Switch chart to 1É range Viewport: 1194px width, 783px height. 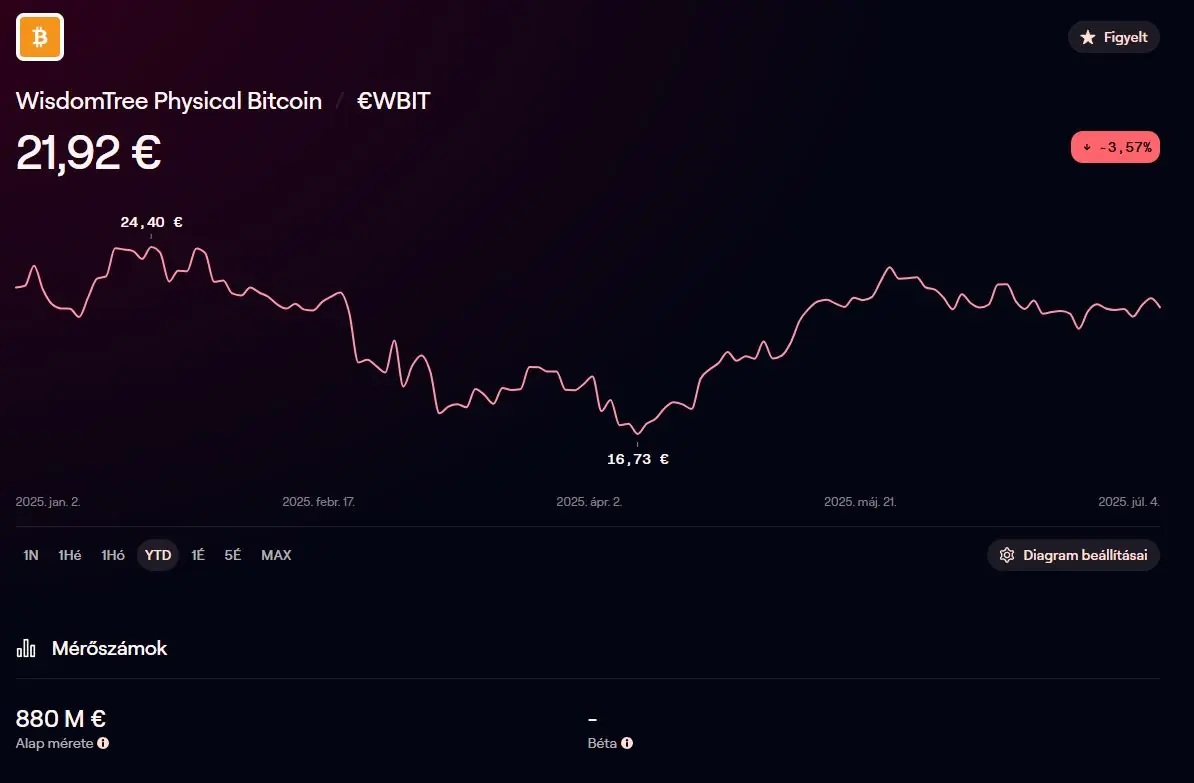pyautogui.click(x=198, y=555)
